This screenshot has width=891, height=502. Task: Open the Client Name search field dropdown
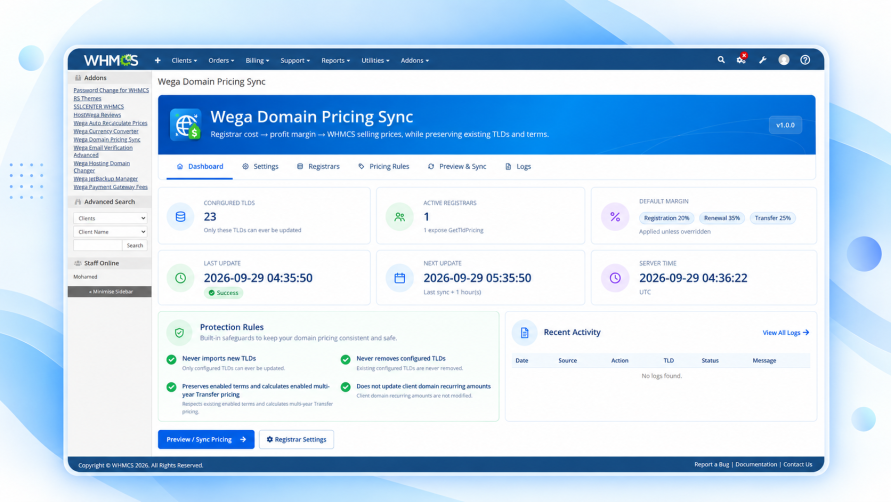(110, 232)
